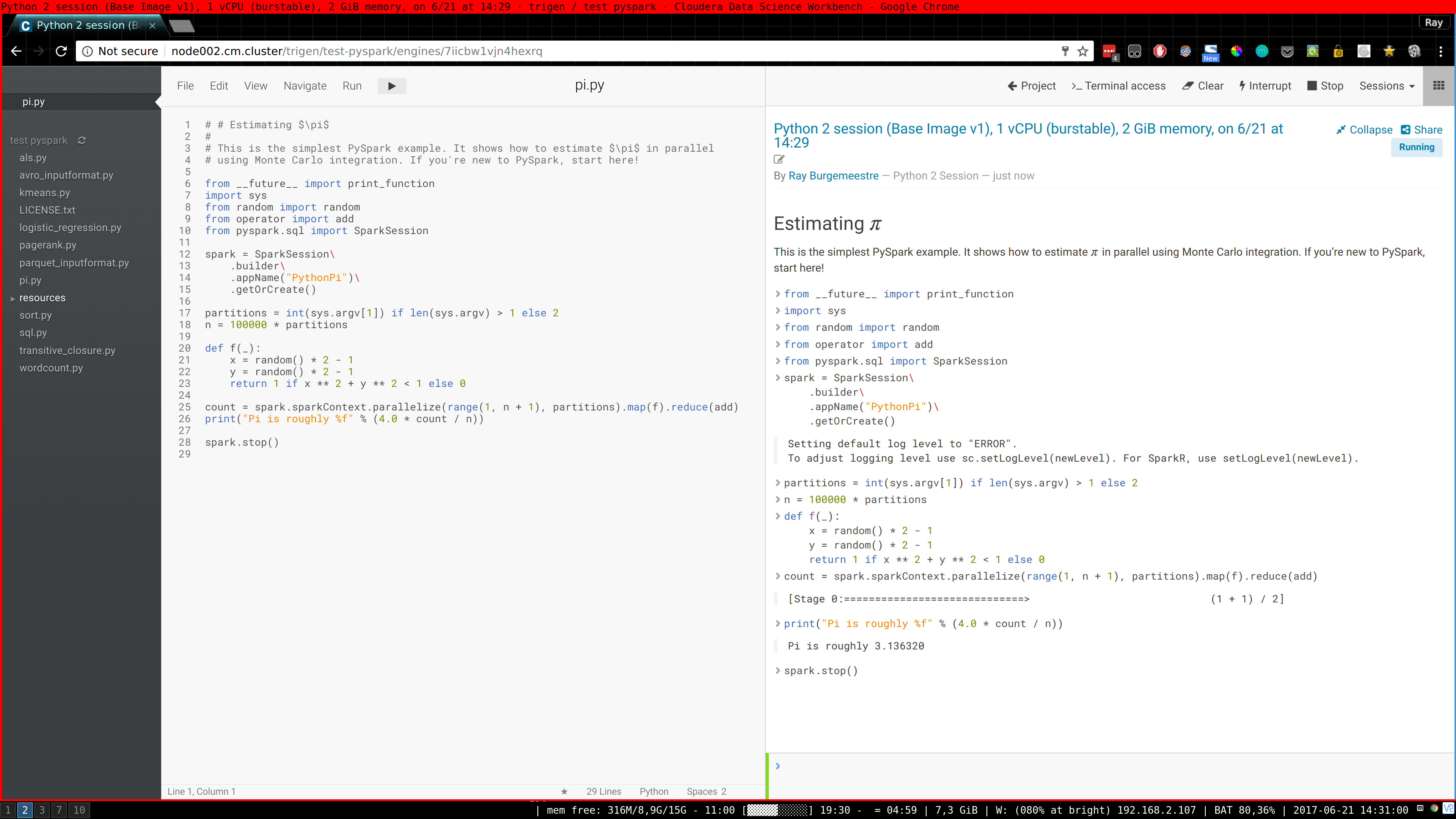The width and height of the screenshot is (1456, 819).
Task: Interrupt the running session
Action: 1265,86
